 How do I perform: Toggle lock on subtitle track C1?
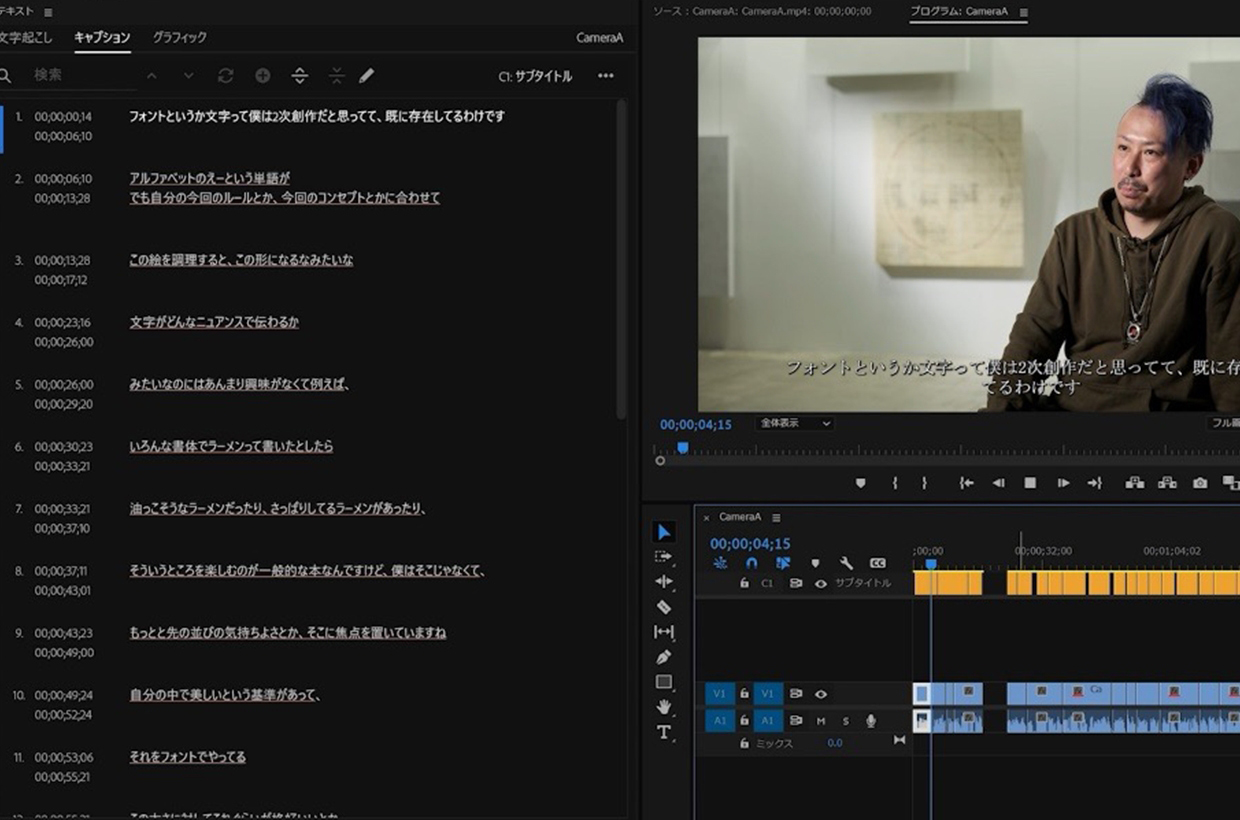[x=744, y=583]
